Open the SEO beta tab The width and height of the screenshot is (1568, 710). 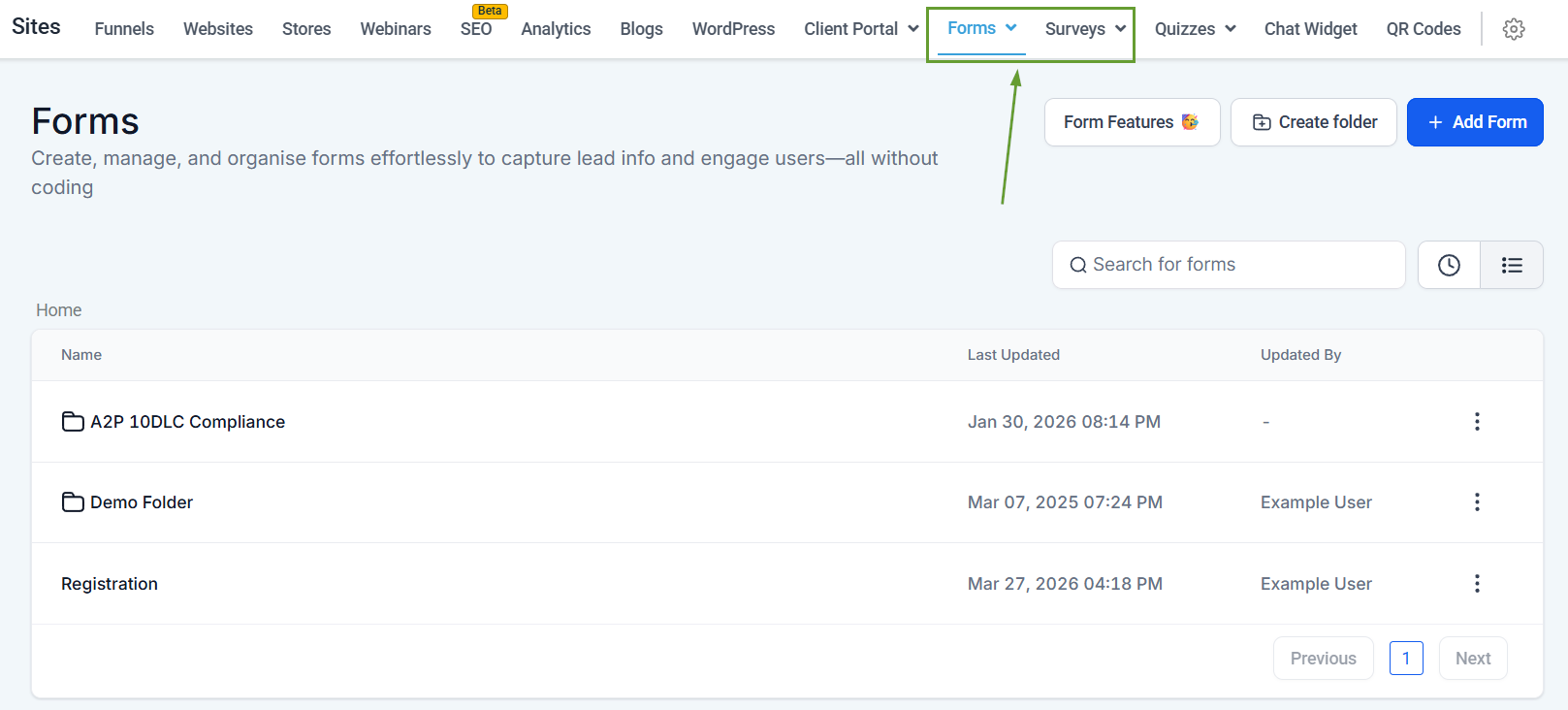click(x=476, y=29)
